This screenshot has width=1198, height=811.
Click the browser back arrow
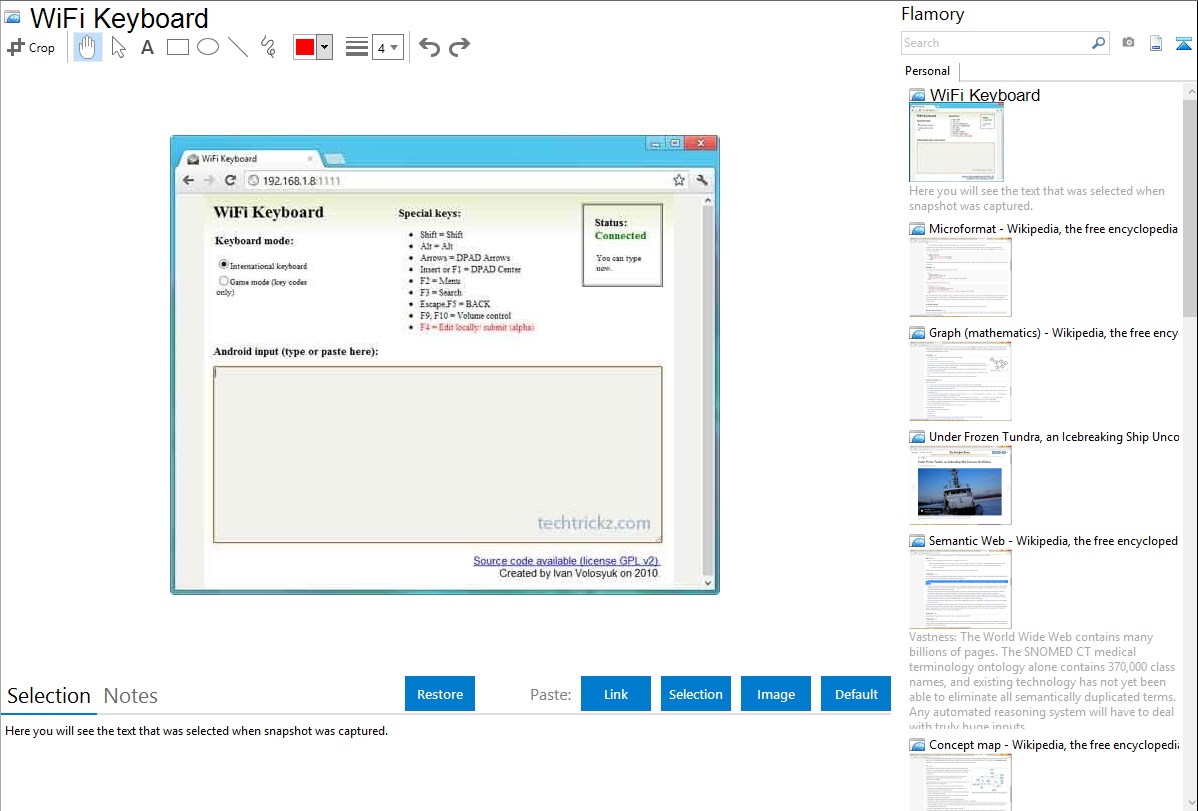coord(189,180)
